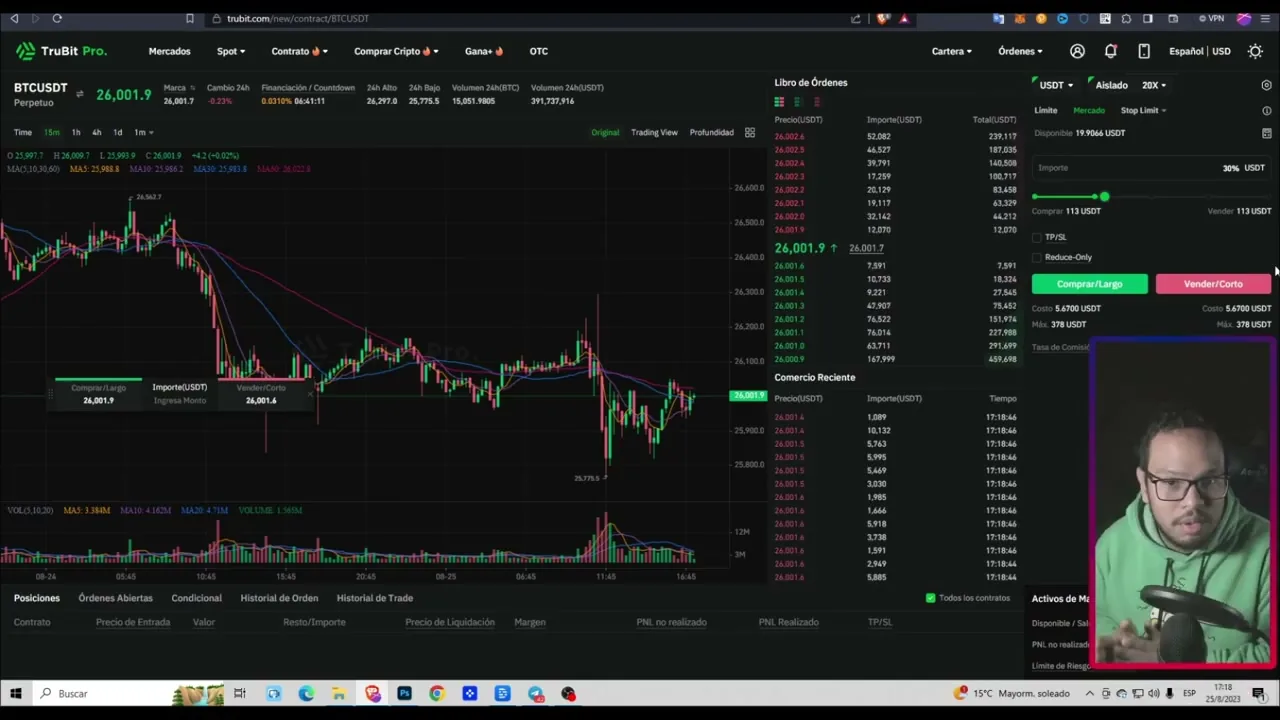Expand the USDT margin currency dropdown

point(1056,85)
